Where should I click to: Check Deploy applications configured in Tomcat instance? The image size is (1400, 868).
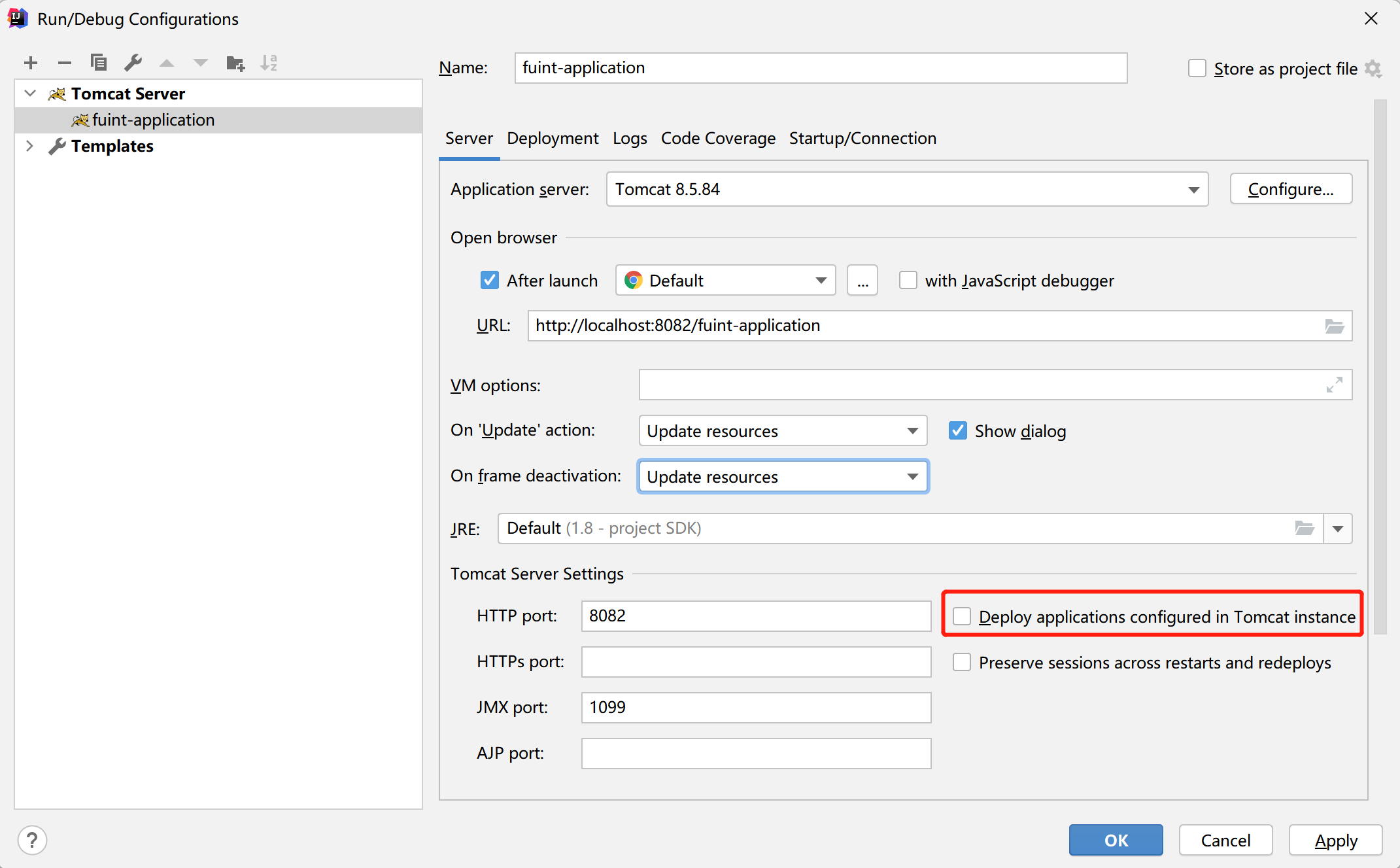point(961,616)
